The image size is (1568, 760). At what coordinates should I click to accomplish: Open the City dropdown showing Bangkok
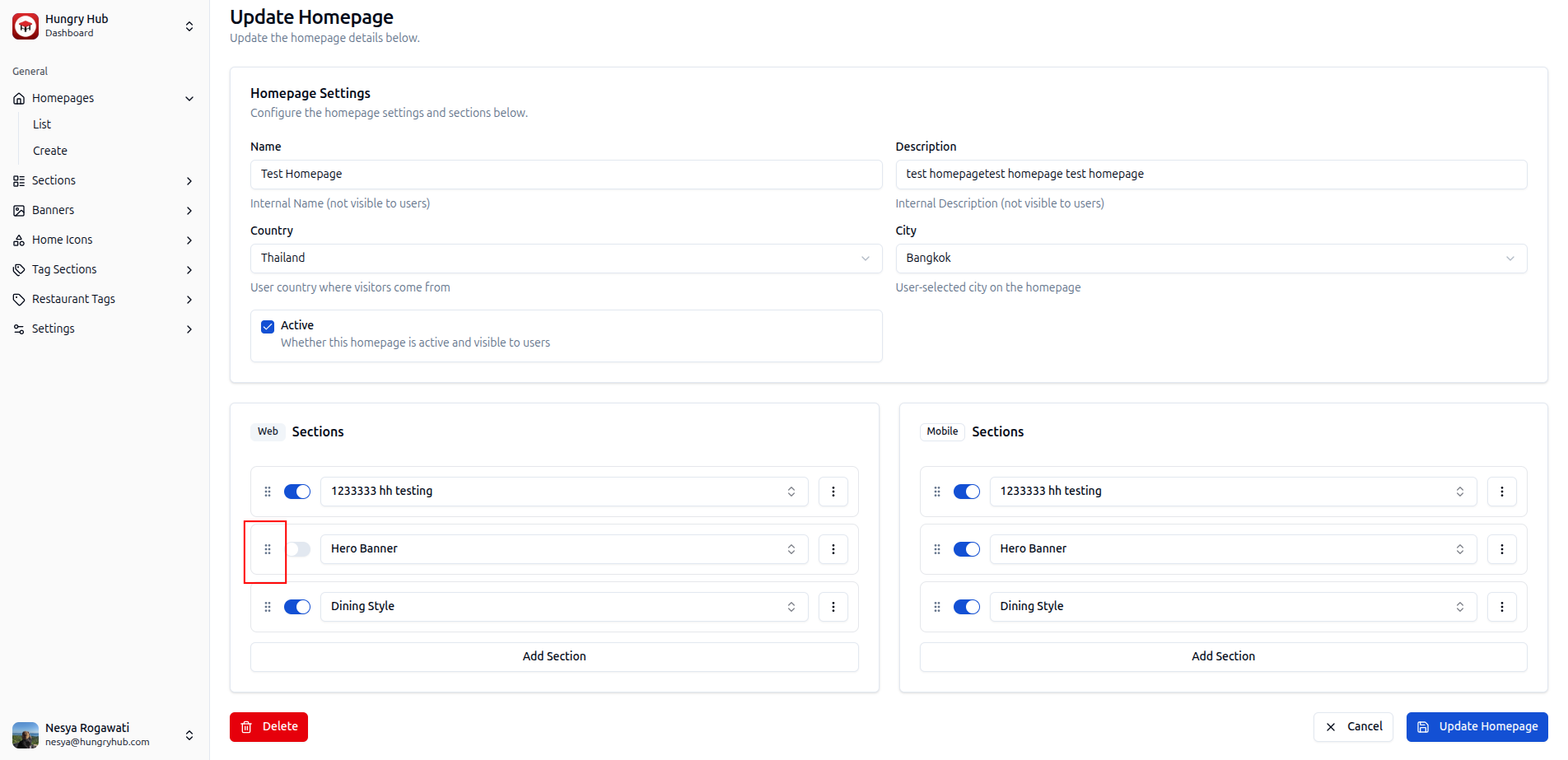pos(1211,259)
